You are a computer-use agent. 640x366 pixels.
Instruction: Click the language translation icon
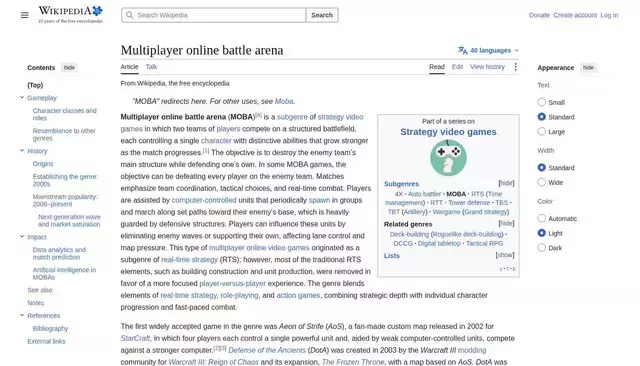pyautogui.click(x=462, y=50)
